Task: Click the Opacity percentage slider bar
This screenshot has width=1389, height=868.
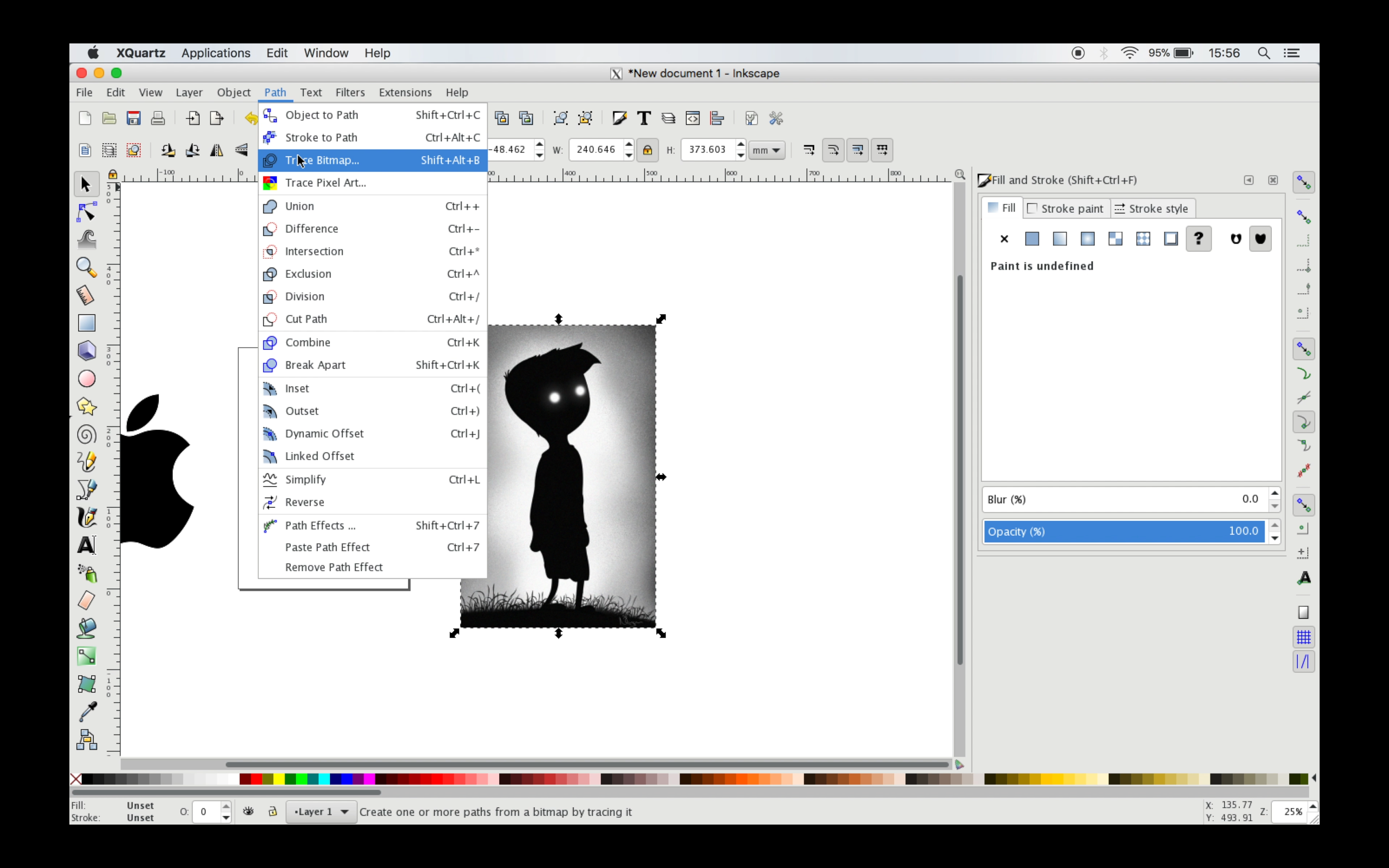Action: click(x=1124, y=531)
